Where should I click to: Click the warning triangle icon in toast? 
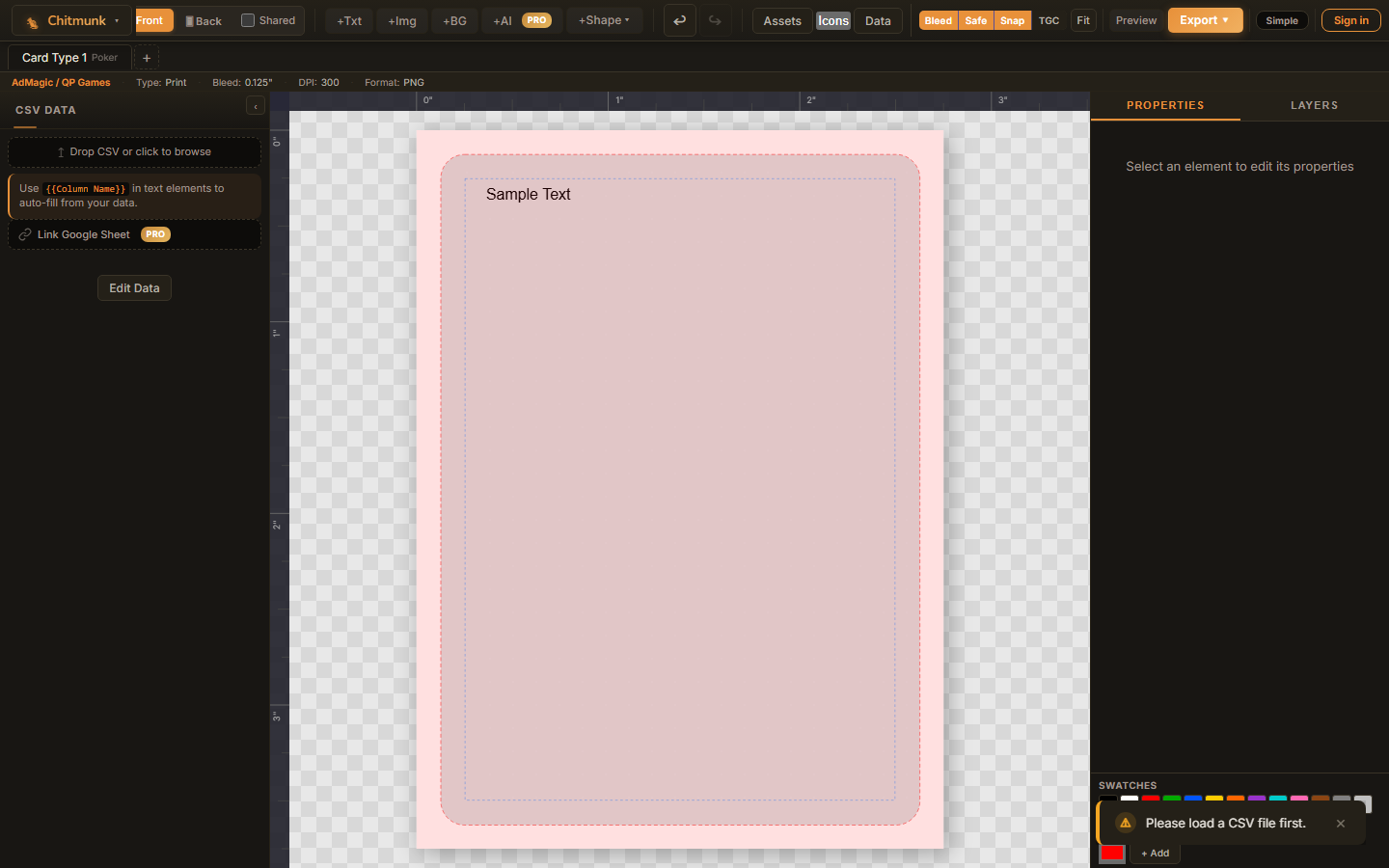1126,823
